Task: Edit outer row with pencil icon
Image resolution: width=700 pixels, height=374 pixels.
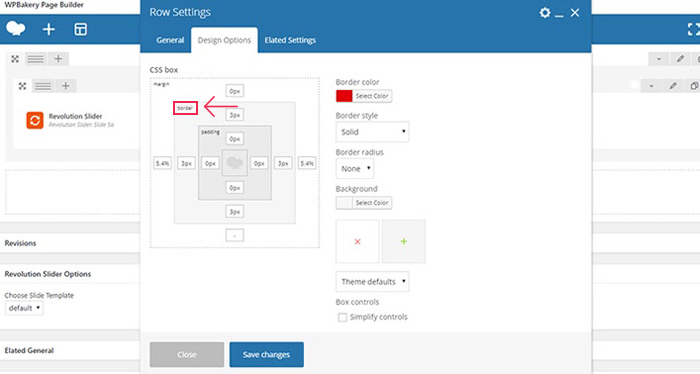Action: 680,59
